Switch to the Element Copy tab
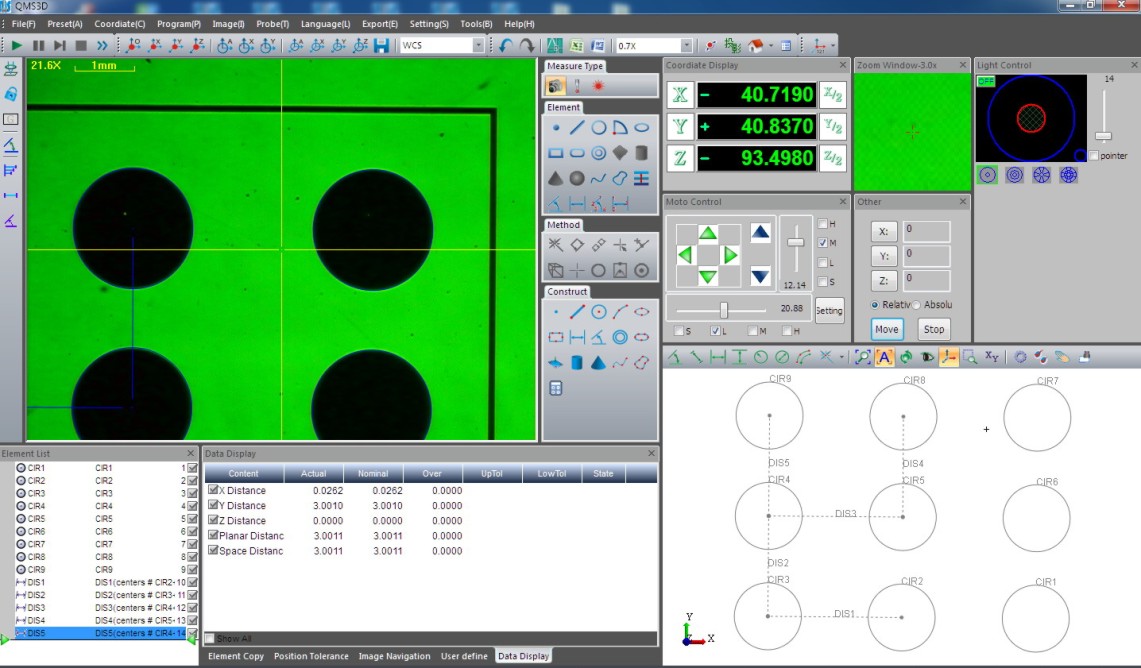1141x668 pixels. click(x=236, y=656)
